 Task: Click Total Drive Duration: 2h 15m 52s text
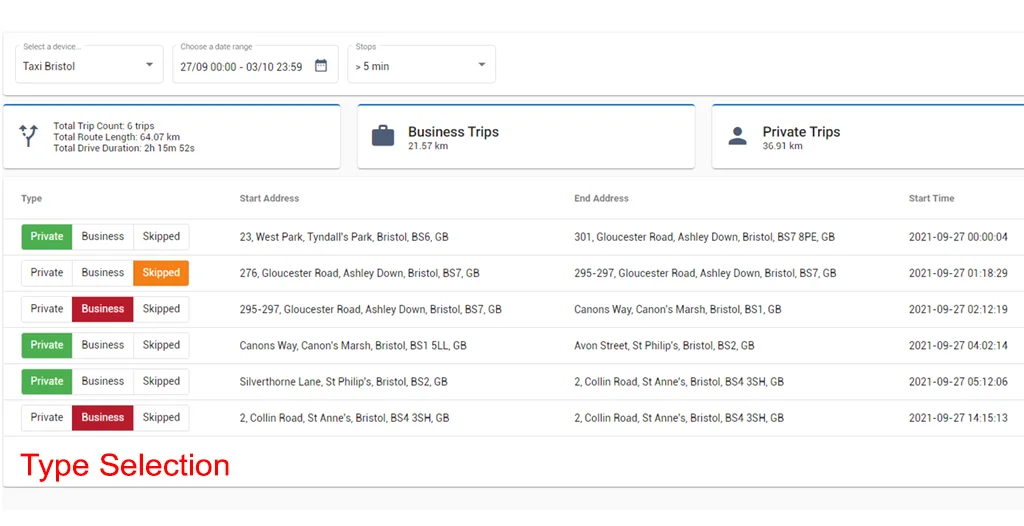click(x=124, y=148)
